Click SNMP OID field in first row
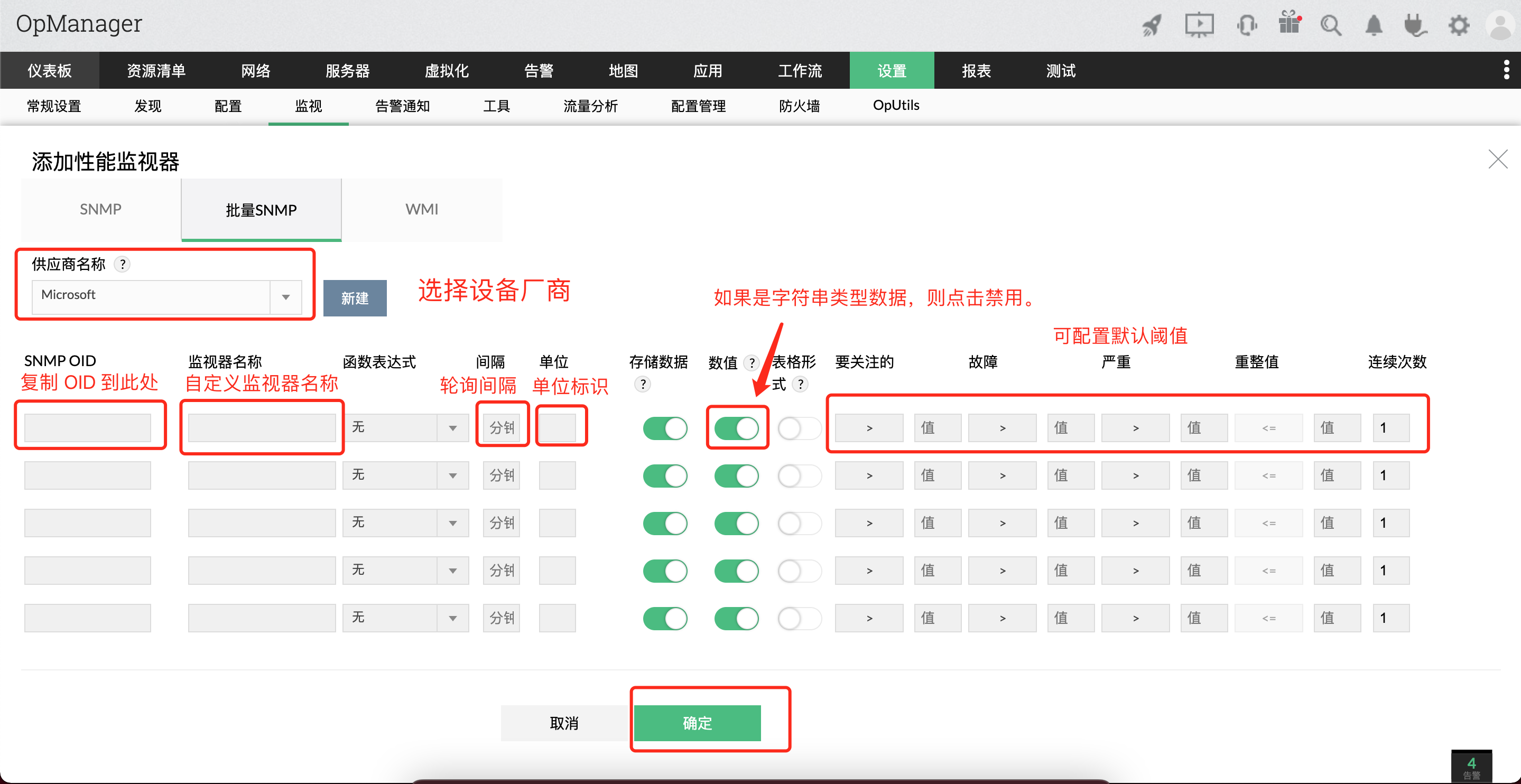The height and width of the screenshot is (784, 1521). point(87,427)
